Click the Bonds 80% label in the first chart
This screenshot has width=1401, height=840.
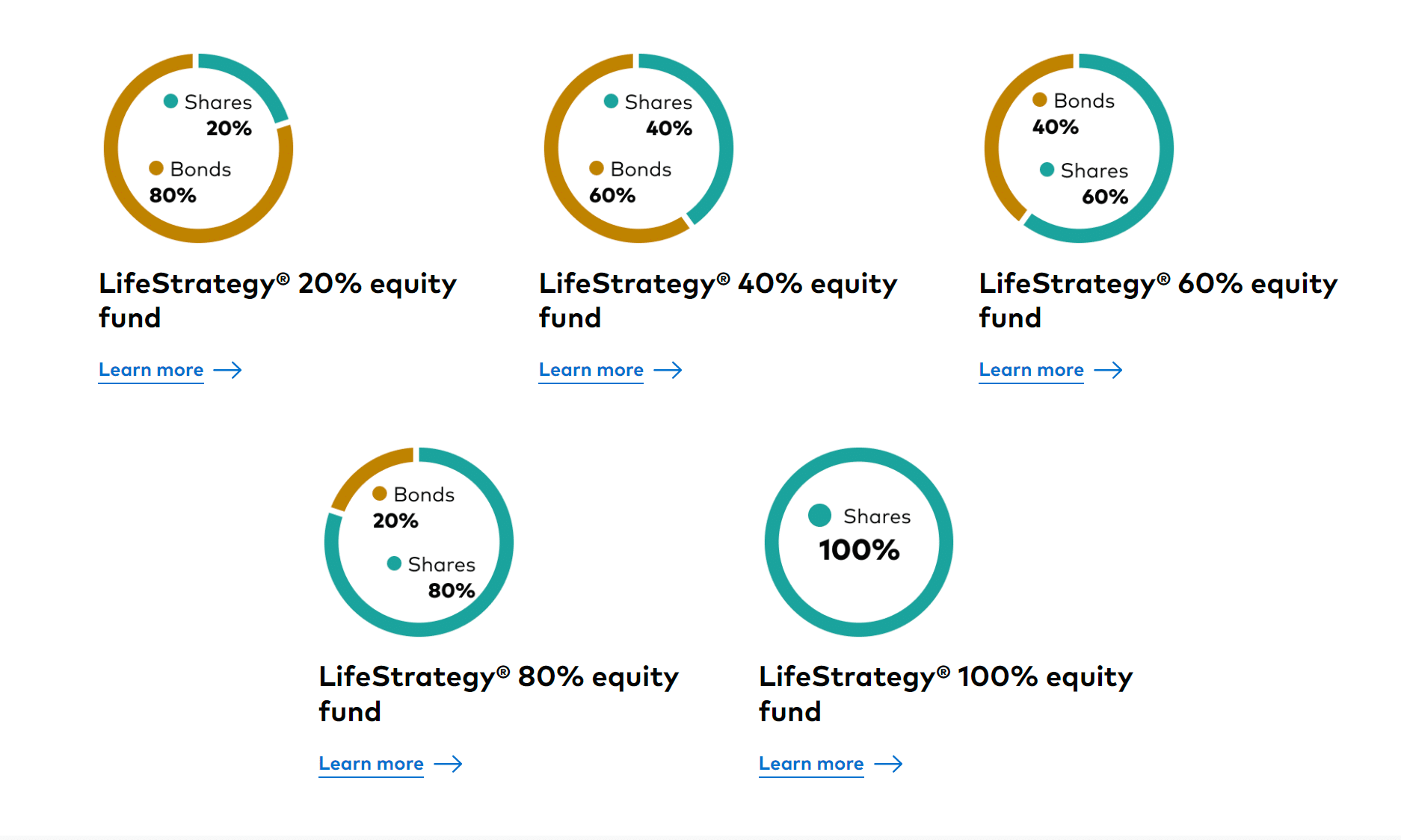pyautogui.click(x=190, y=182)
